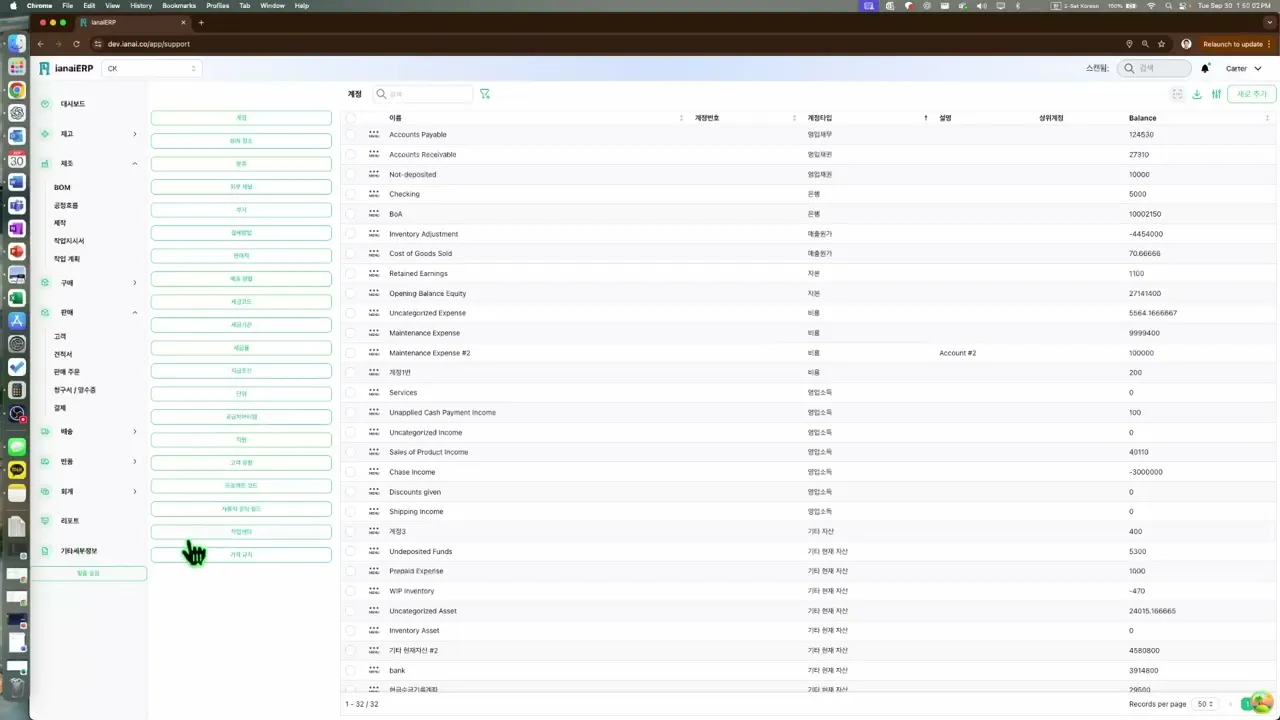Bookmark page with the star icon
1280x720 pixels.
[x=1161, y=44]
